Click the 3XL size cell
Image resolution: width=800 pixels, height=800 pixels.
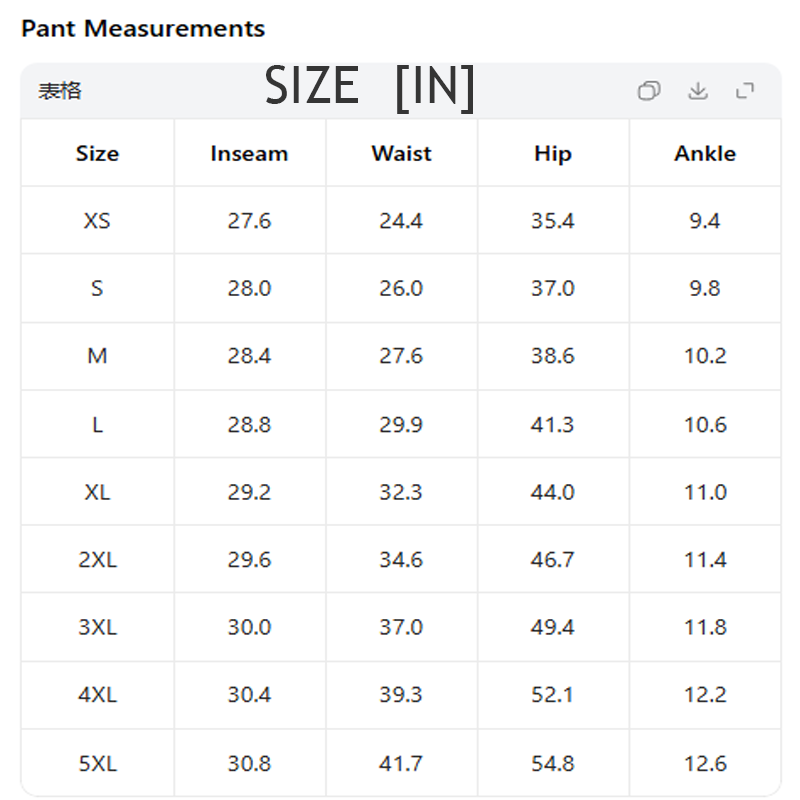point(97,627)
